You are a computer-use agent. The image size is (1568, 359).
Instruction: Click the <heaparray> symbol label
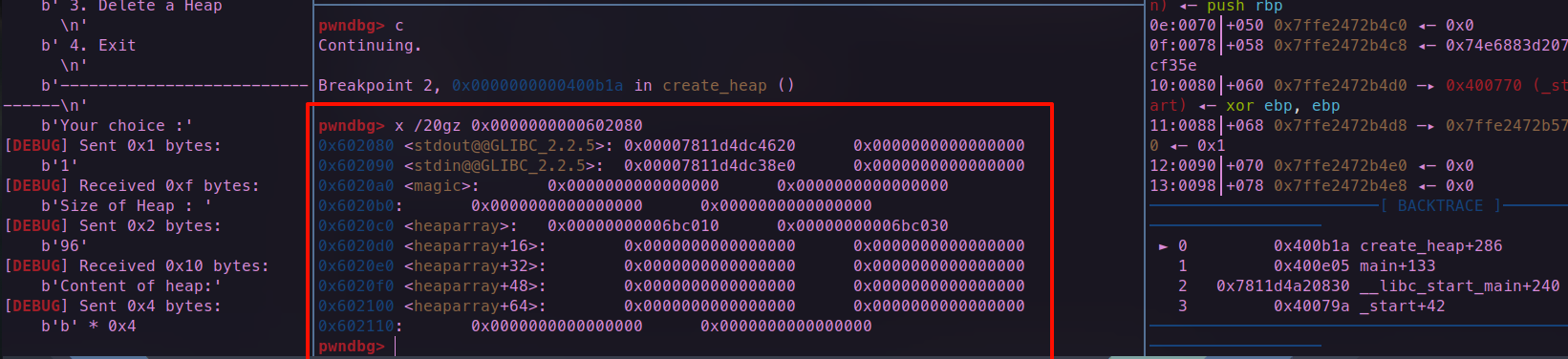tap(462, 225)
